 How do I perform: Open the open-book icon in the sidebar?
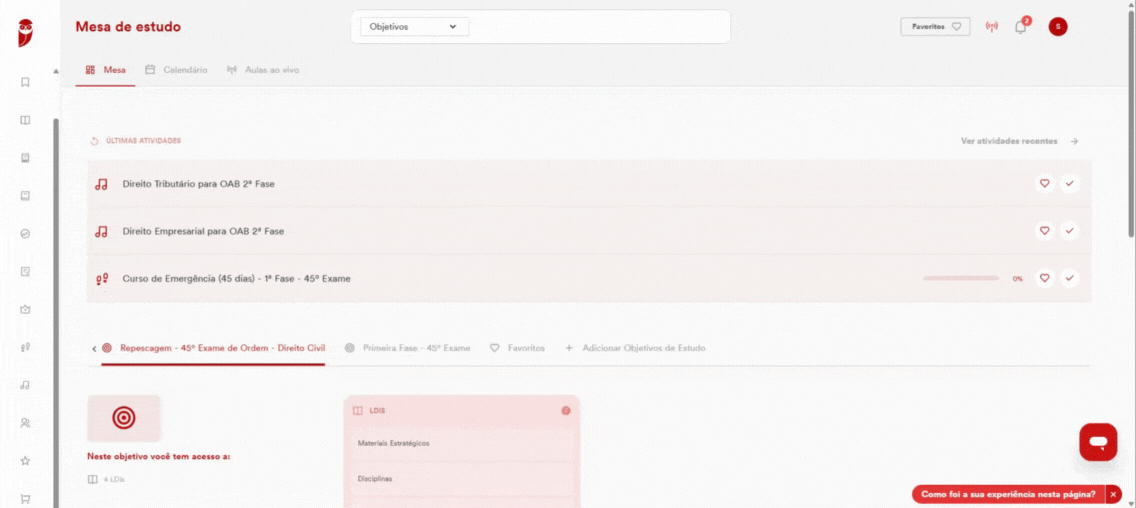click(x=25, y=120)
